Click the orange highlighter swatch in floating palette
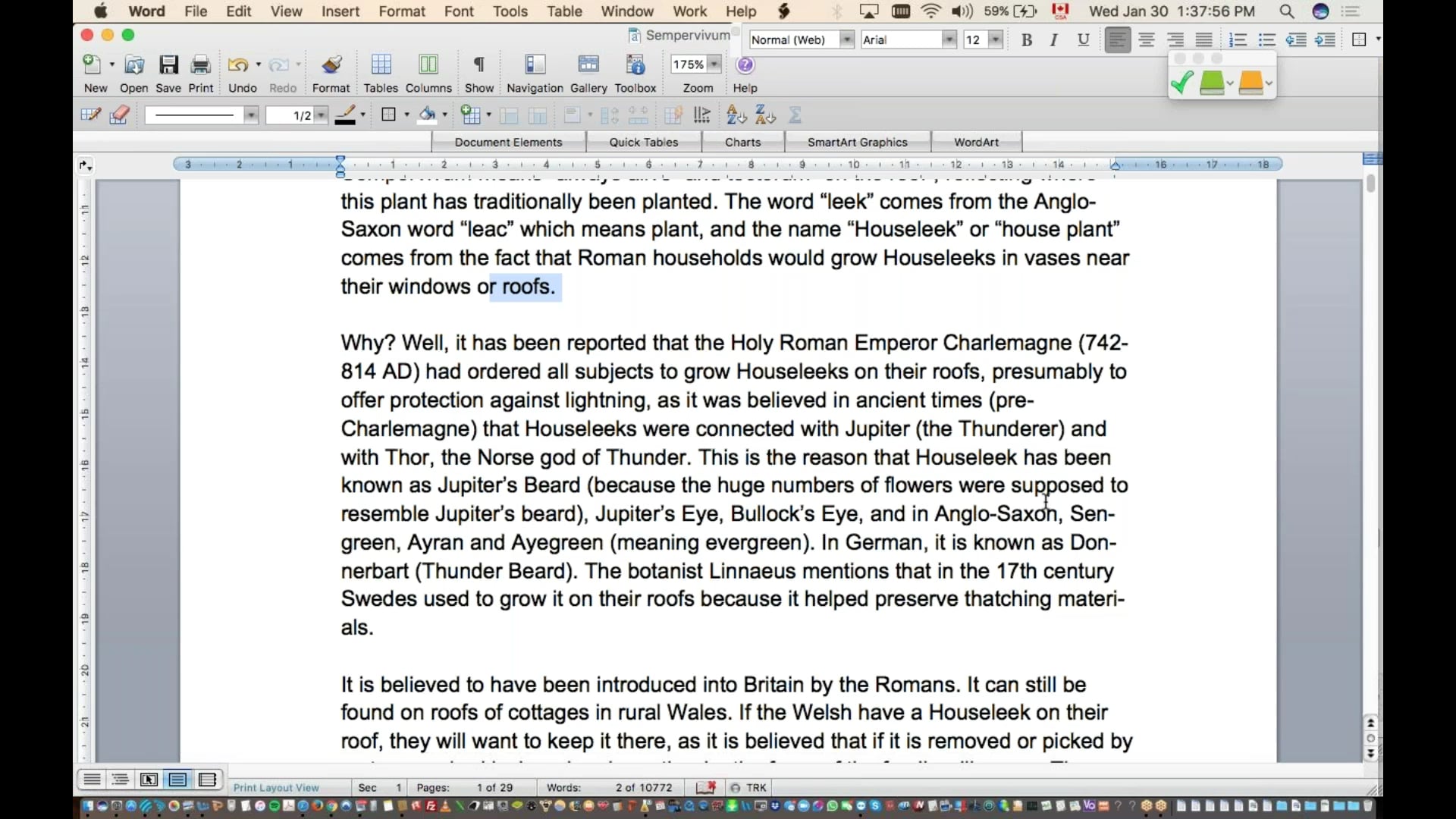 click(x=1250, y=83)
